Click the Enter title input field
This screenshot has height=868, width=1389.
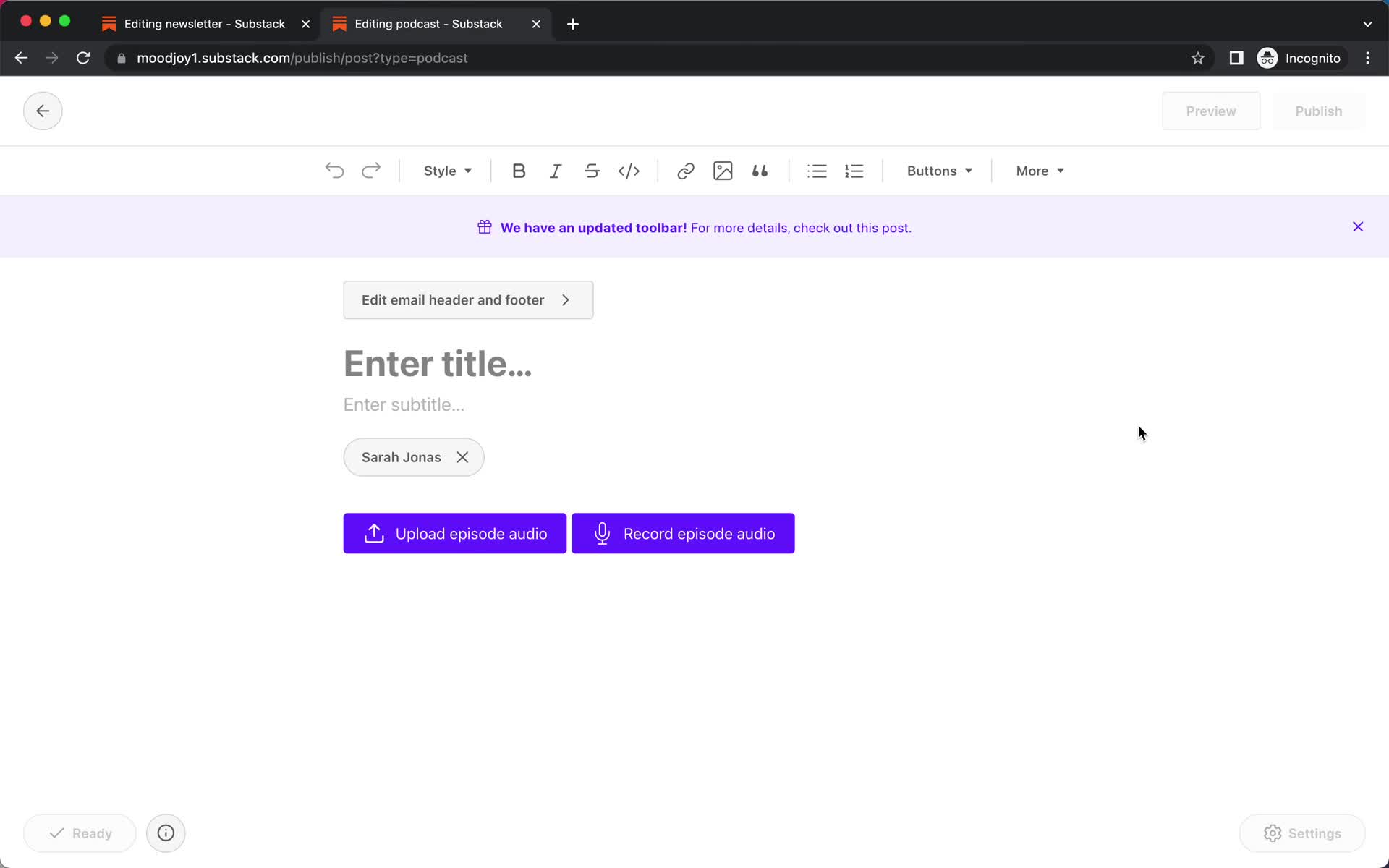click(x=437, y=362)
